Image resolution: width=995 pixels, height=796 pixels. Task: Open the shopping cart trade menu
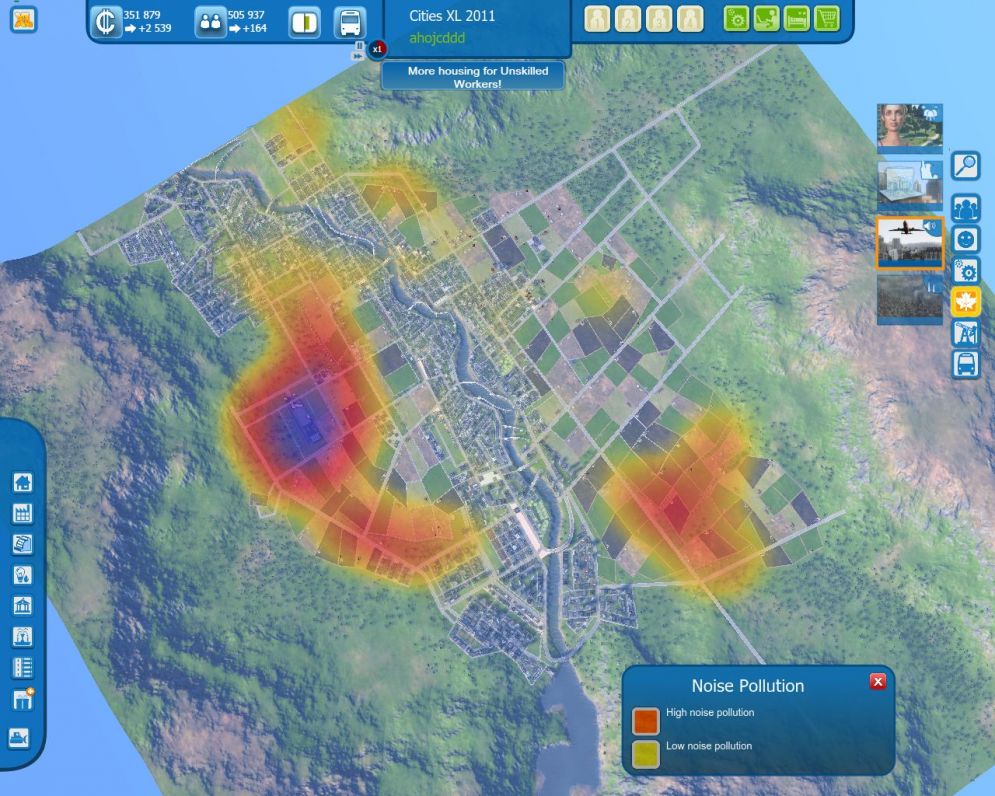tap(827, 18)
